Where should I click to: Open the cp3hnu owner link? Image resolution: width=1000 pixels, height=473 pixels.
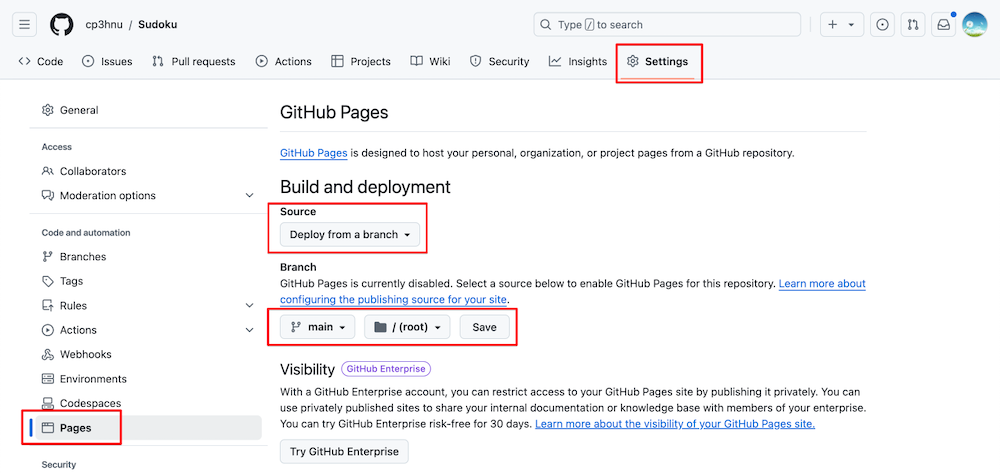pos(104,25)
